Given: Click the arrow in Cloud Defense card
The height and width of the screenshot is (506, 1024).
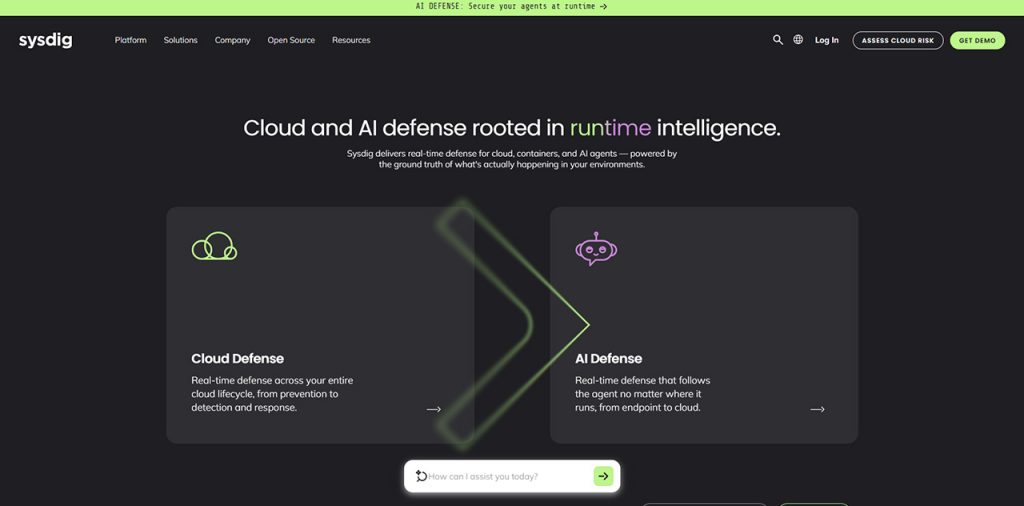Looking at the screenshot, I should coord(434,409).
